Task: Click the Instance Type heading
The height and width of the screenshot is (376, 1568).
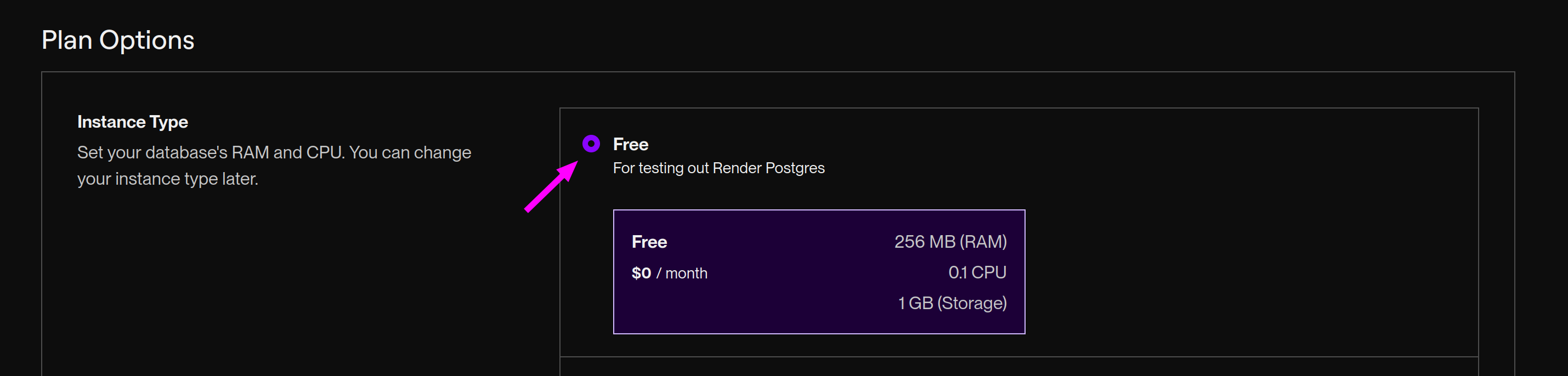Action: click(x=133, y=122)
